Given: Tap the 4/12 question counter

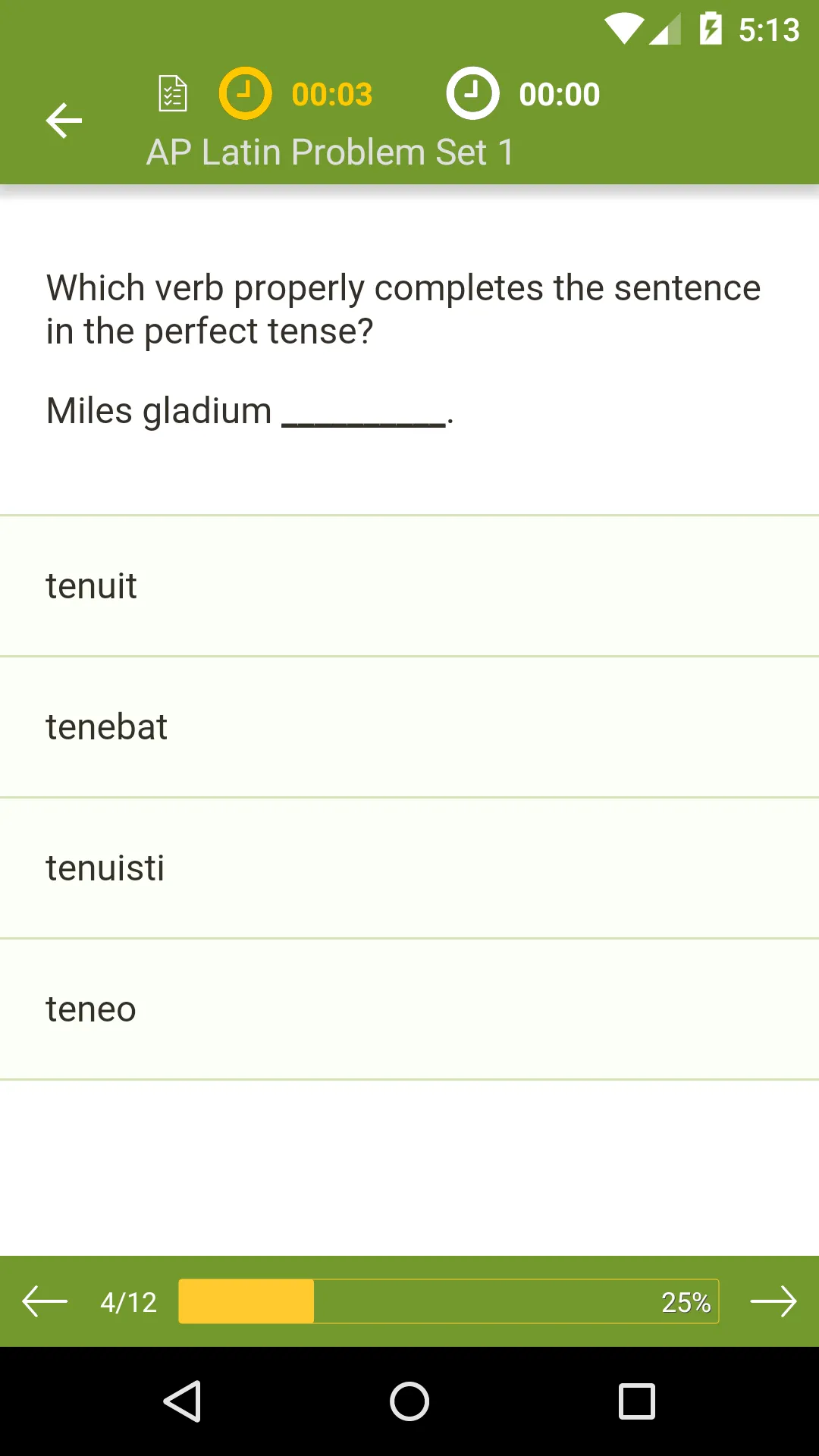Looking at the screenshot, I should click(129, 1302).
